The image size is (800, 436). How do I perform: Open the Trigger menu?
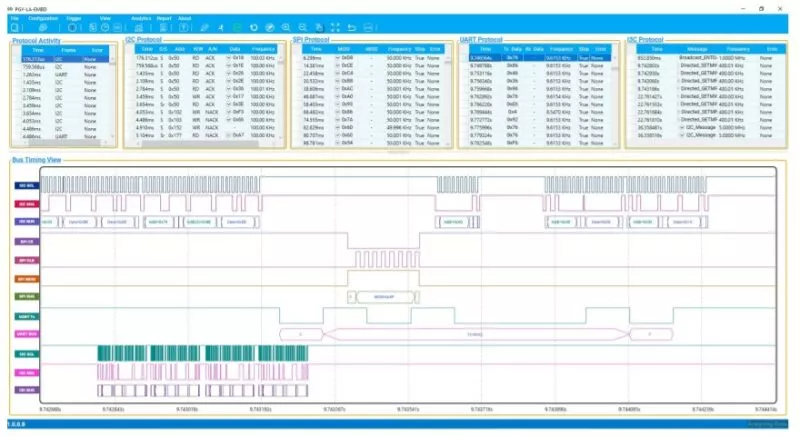(x=76, y=18)
